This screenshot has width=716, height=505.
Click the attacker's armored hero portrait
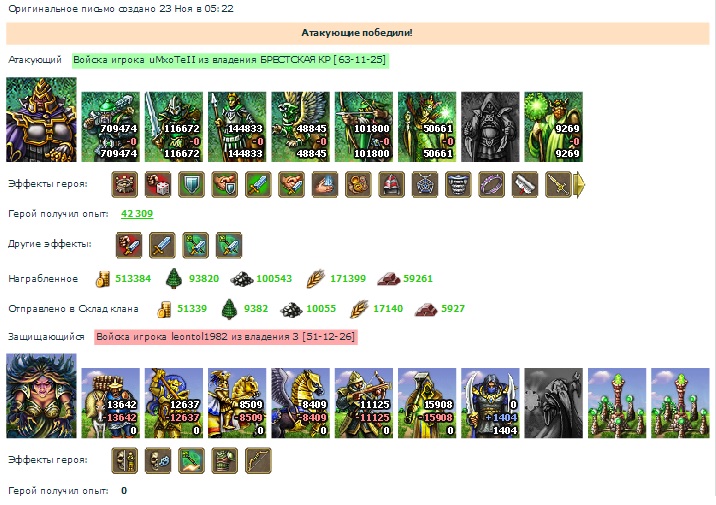[41, 120]
